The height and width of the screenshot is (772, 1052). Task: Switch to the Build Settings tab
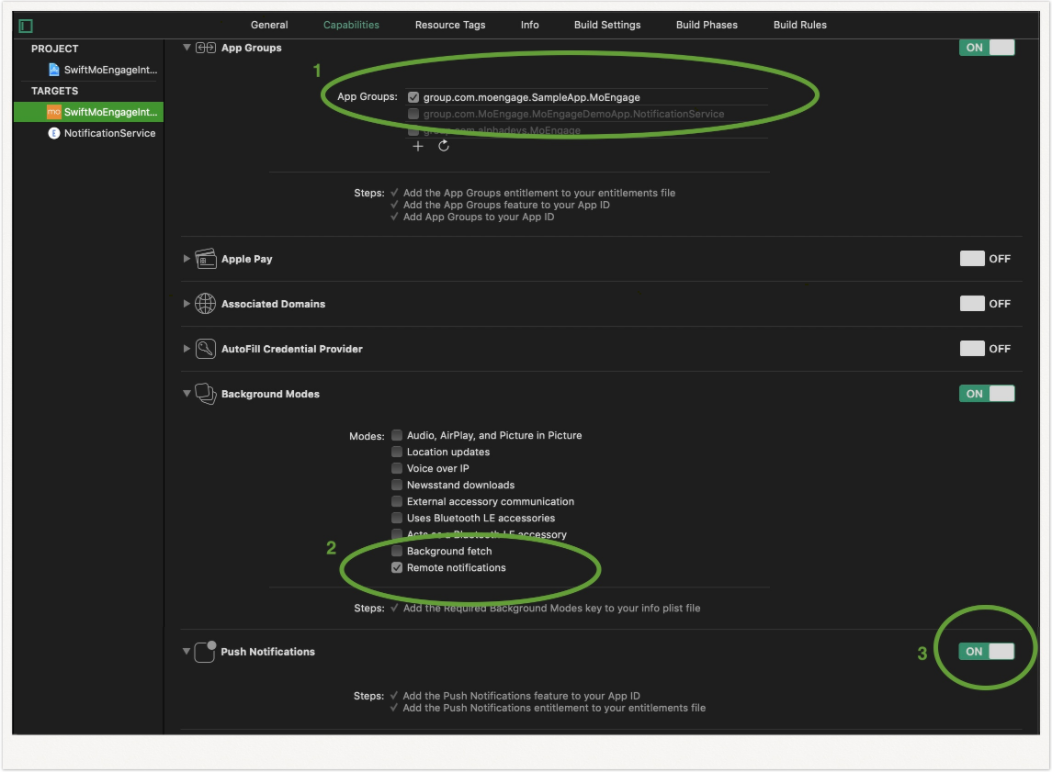607,25
